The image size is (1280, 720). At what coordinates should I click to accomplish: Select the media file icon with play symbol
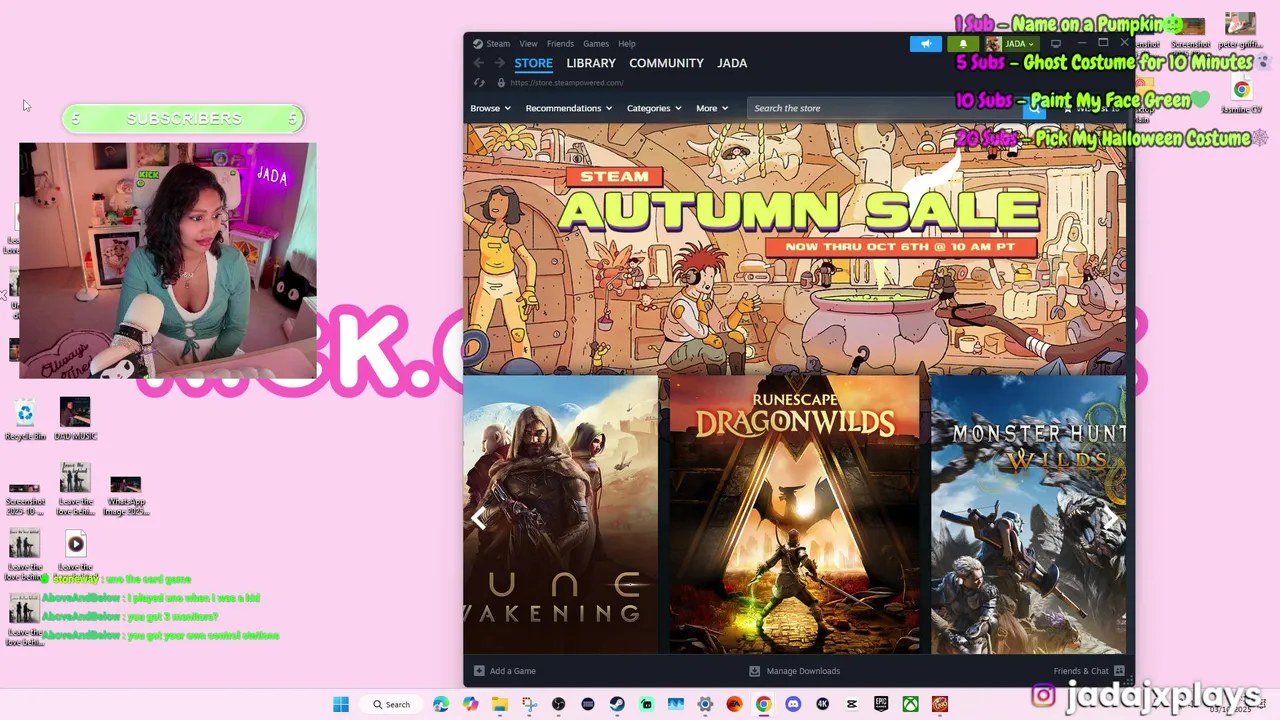(75, 544)
